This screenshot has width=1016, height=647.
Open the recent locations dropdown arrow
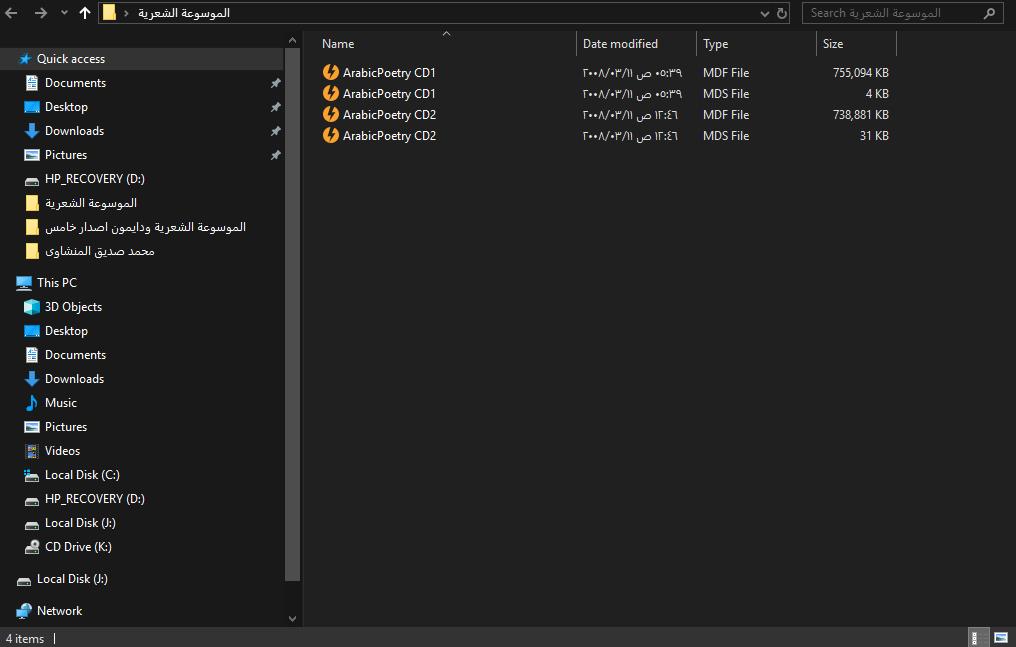pos(64,13)
